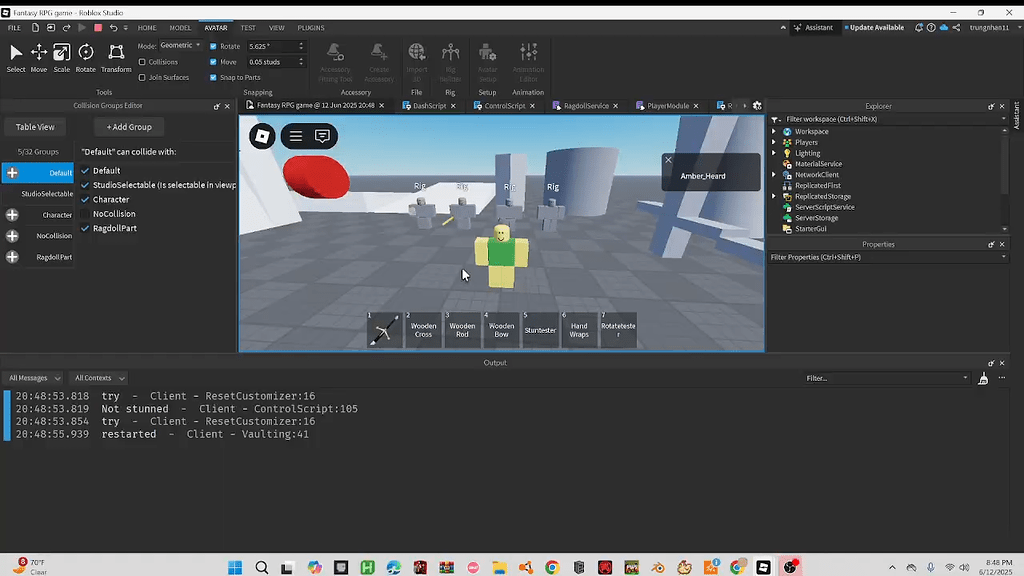1024x576 pixels.
Task: Select the Wooden Bow hotbar slot
Action: pyautogui.click(x=501, y=329)
